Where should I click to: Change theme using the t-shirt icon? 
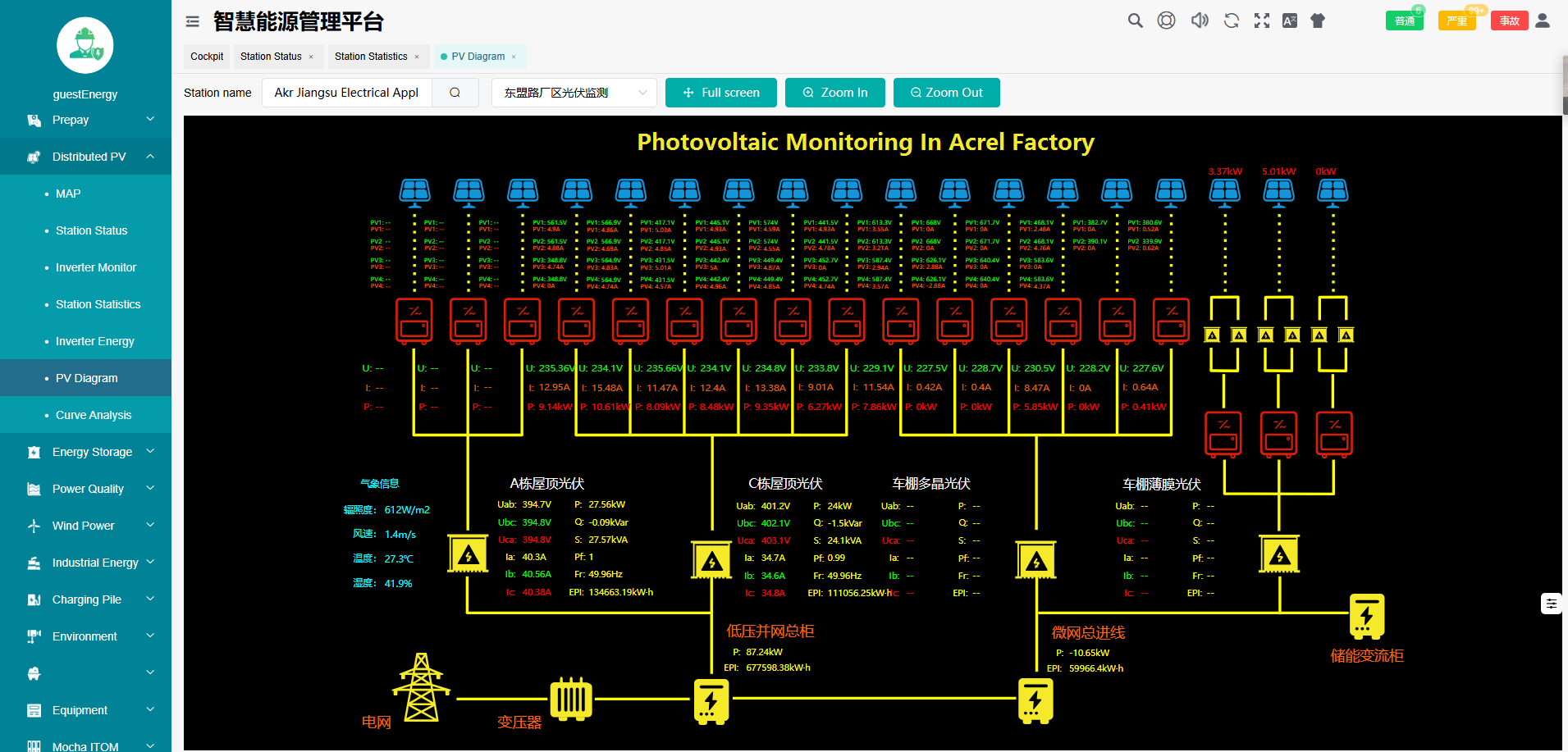pyautogui.click(x=1318, y=21)
